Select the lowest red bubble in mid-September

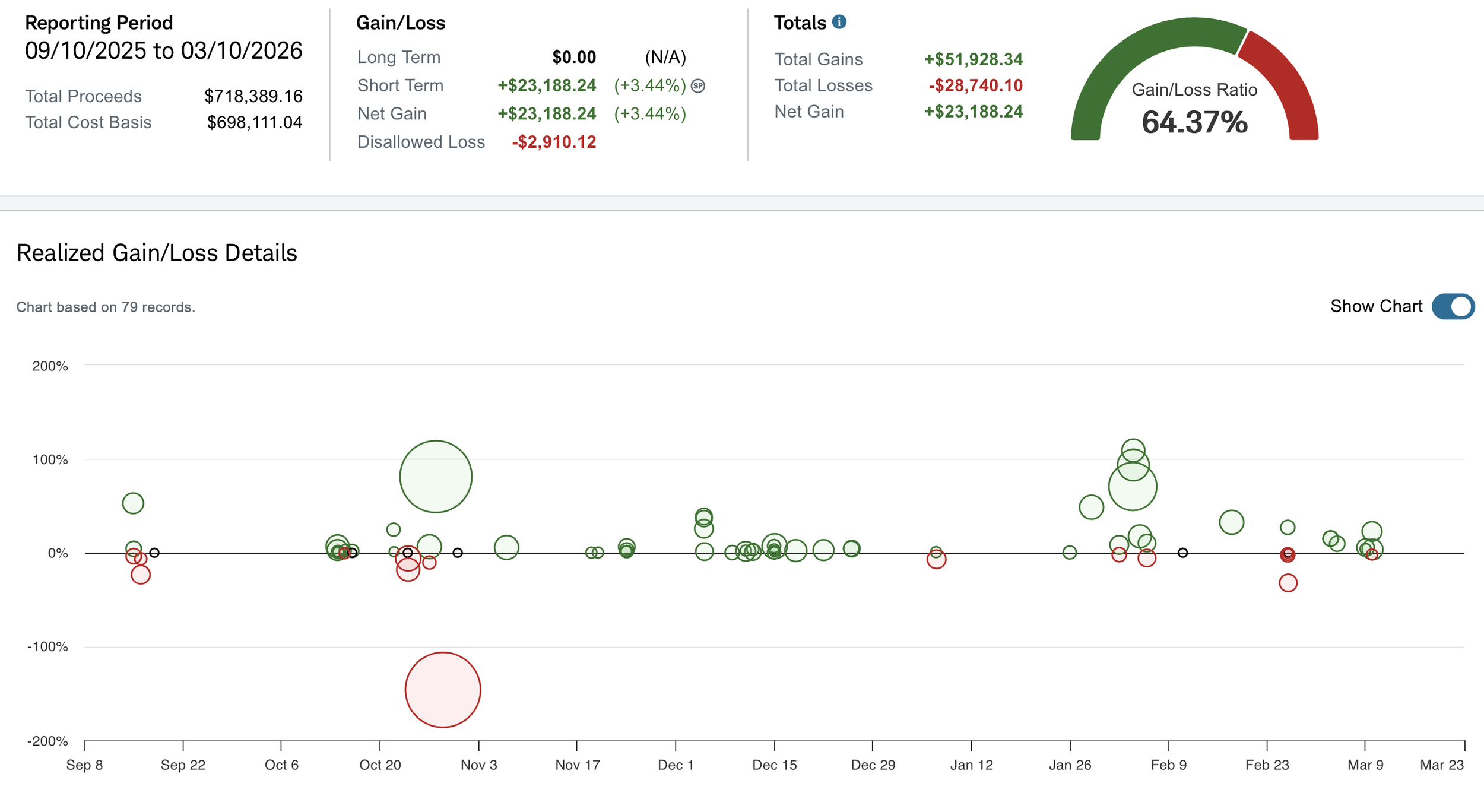pos(141,575)
